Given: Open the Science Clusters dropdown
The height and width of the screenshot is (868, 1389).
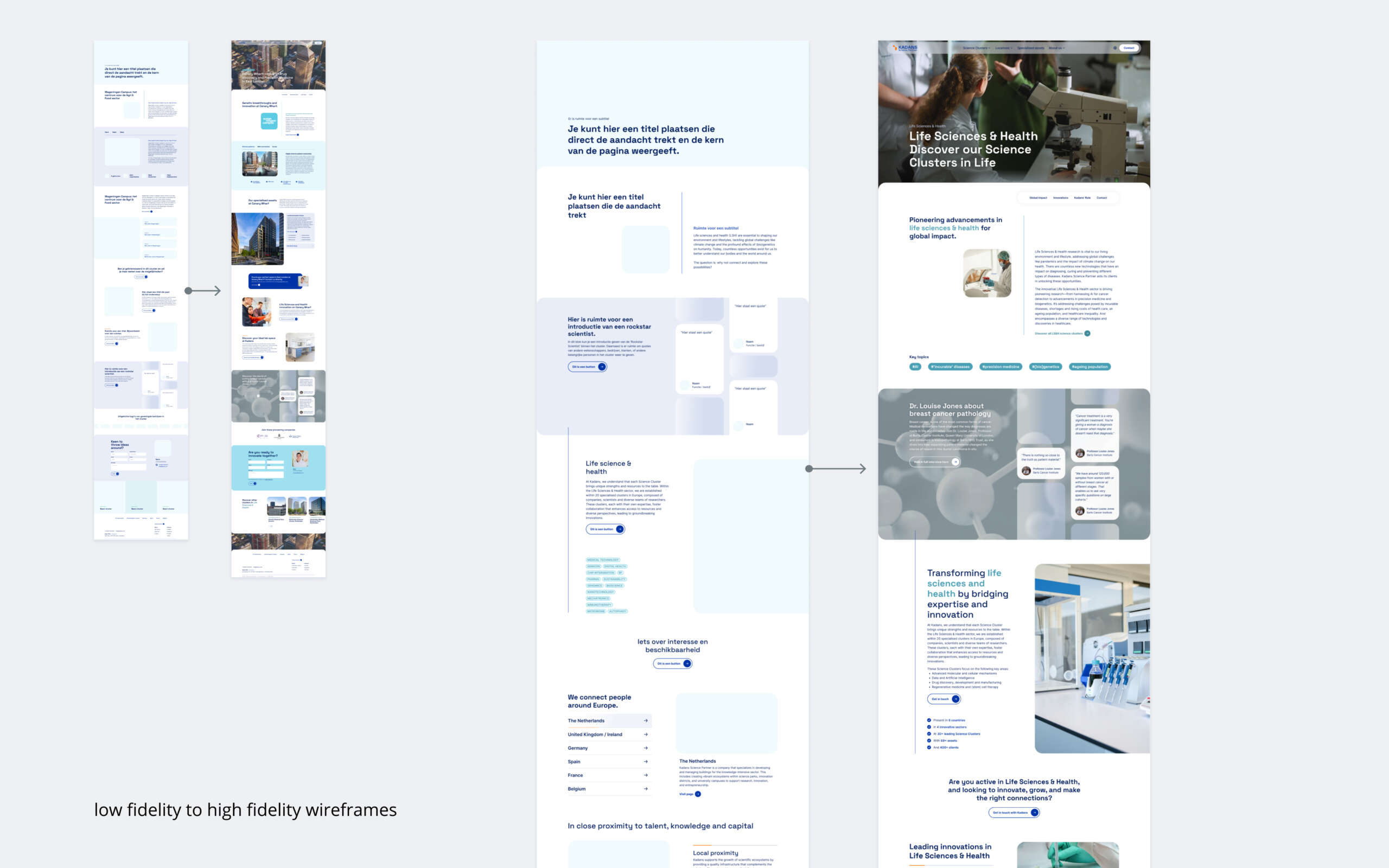Looking at the screenshot, I should (977, 48).
